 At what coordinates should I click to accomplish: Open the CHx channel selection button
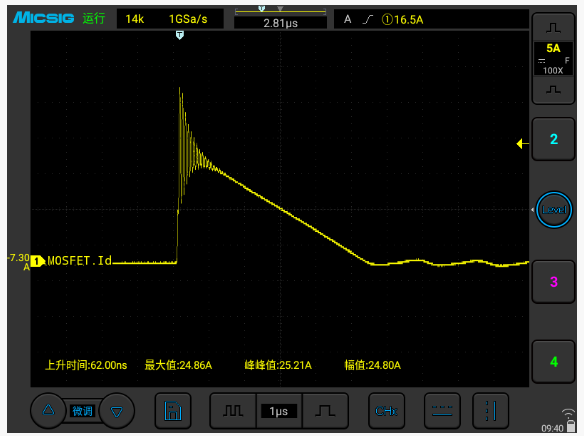pyautogui.click(x=386, y=411)
